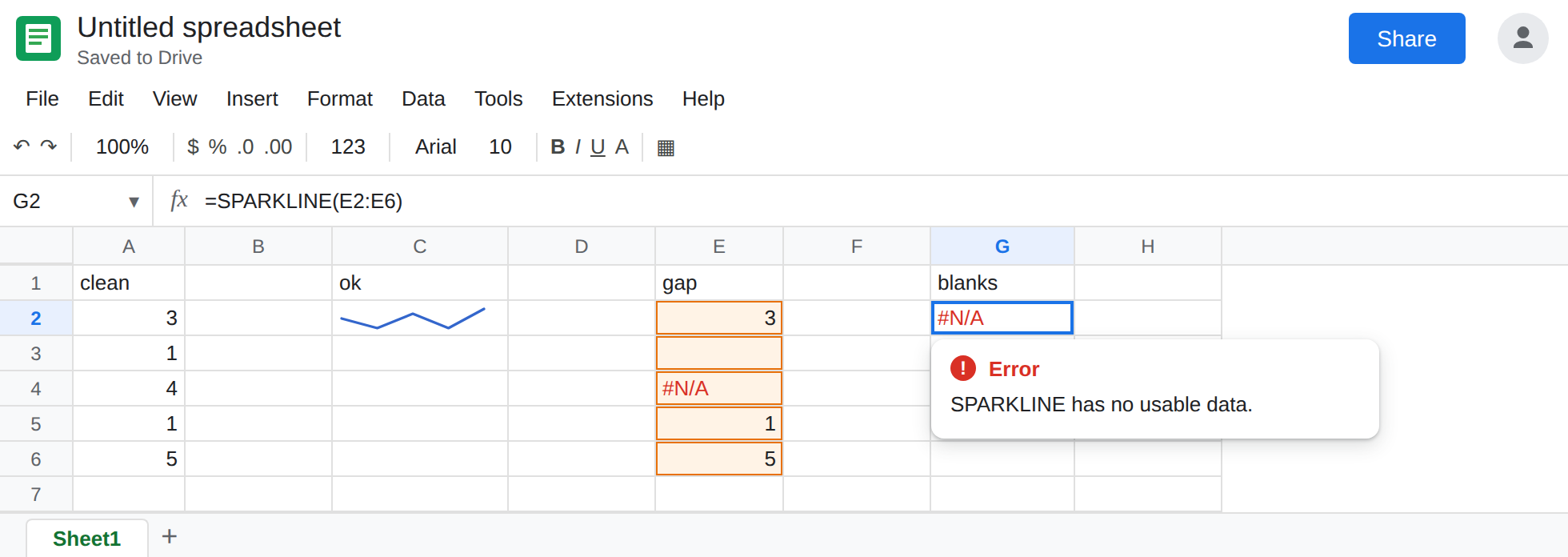
Task: Open text color A option
Action: 622,146
